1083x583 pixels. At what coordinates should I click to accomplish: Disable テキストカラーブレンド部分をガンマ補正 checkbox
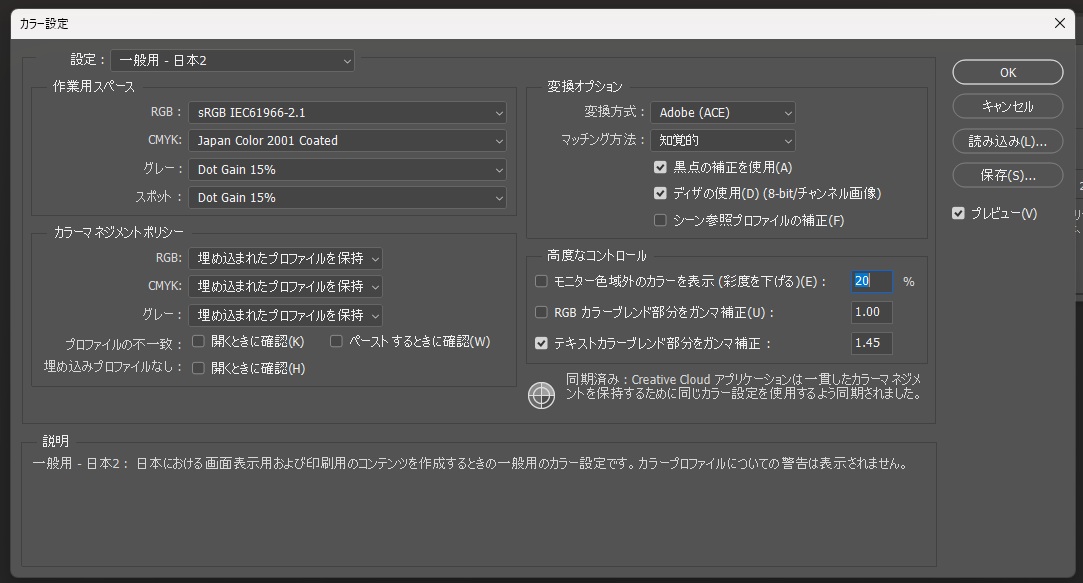(542, 343)
